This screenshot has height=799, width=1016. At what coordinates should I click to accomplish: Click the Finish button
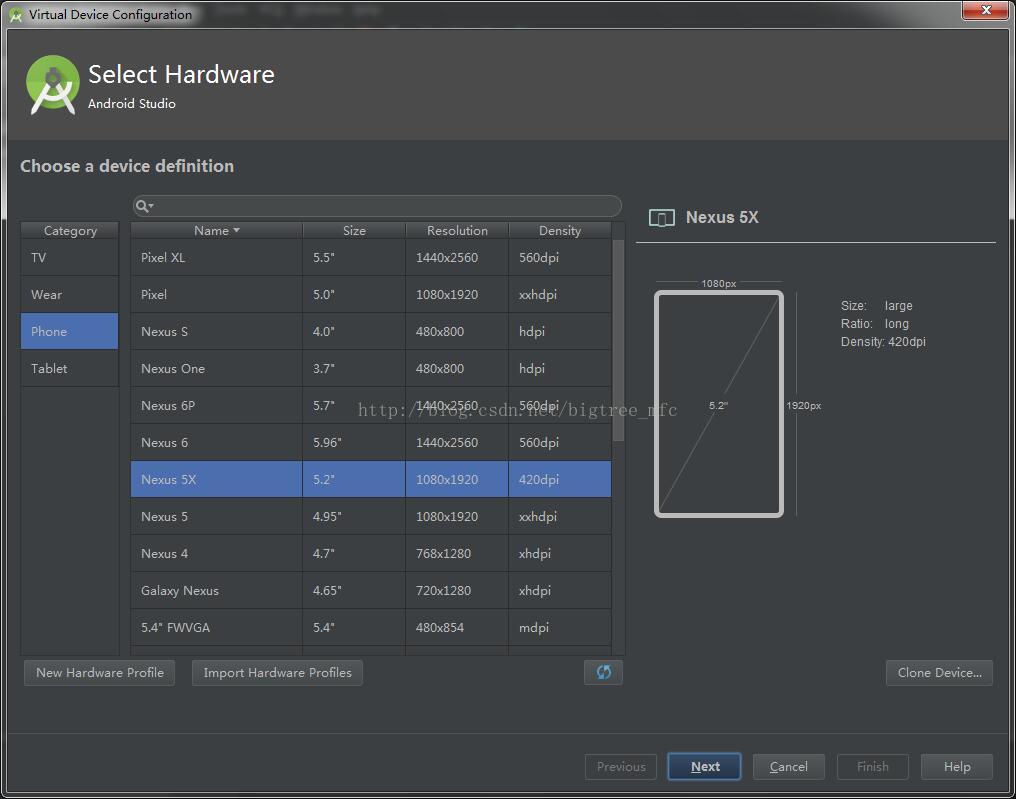tap(873, 766)
